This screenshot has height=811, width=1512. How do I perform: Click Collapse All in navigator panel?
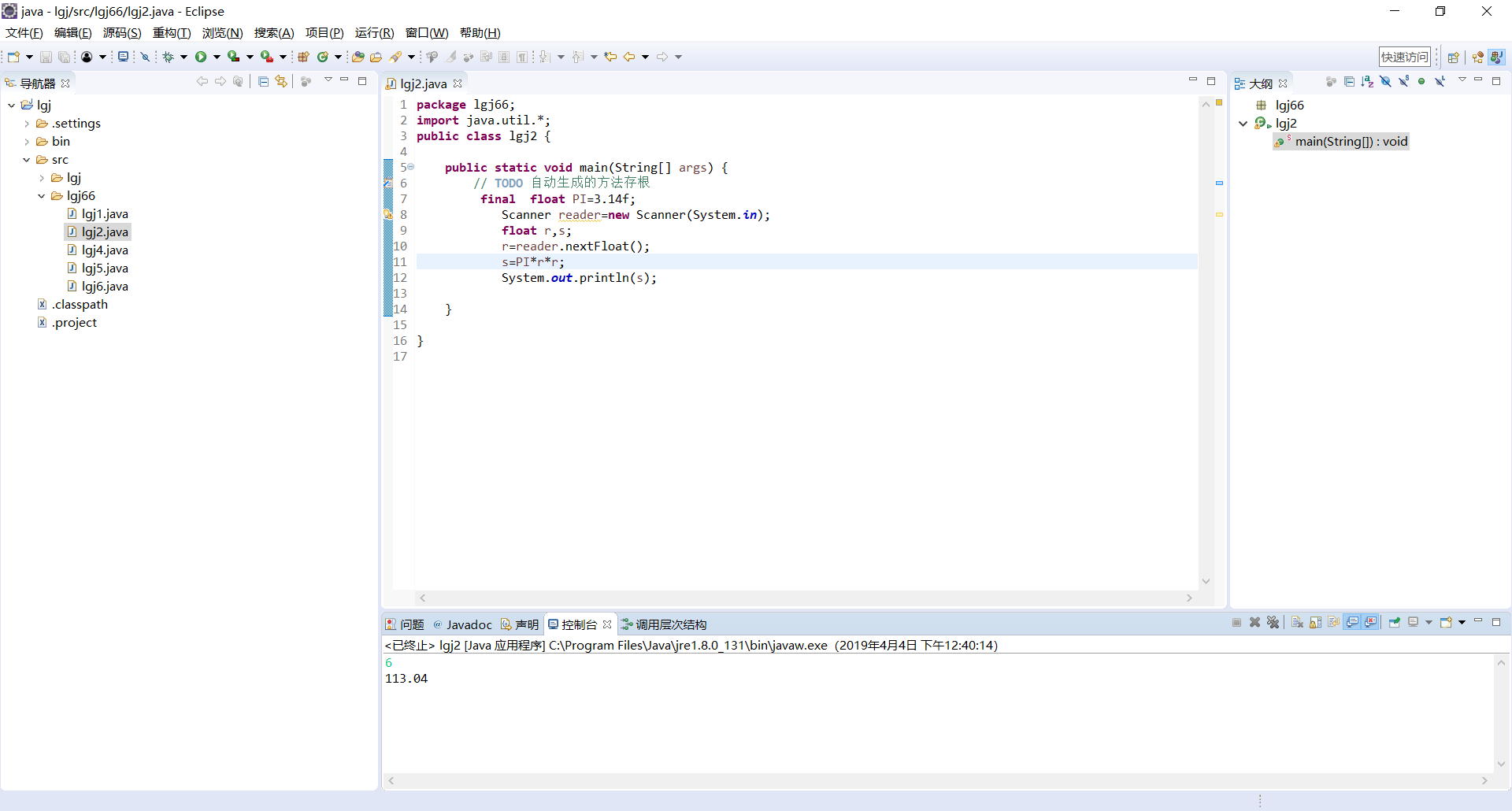click(264, 82)
